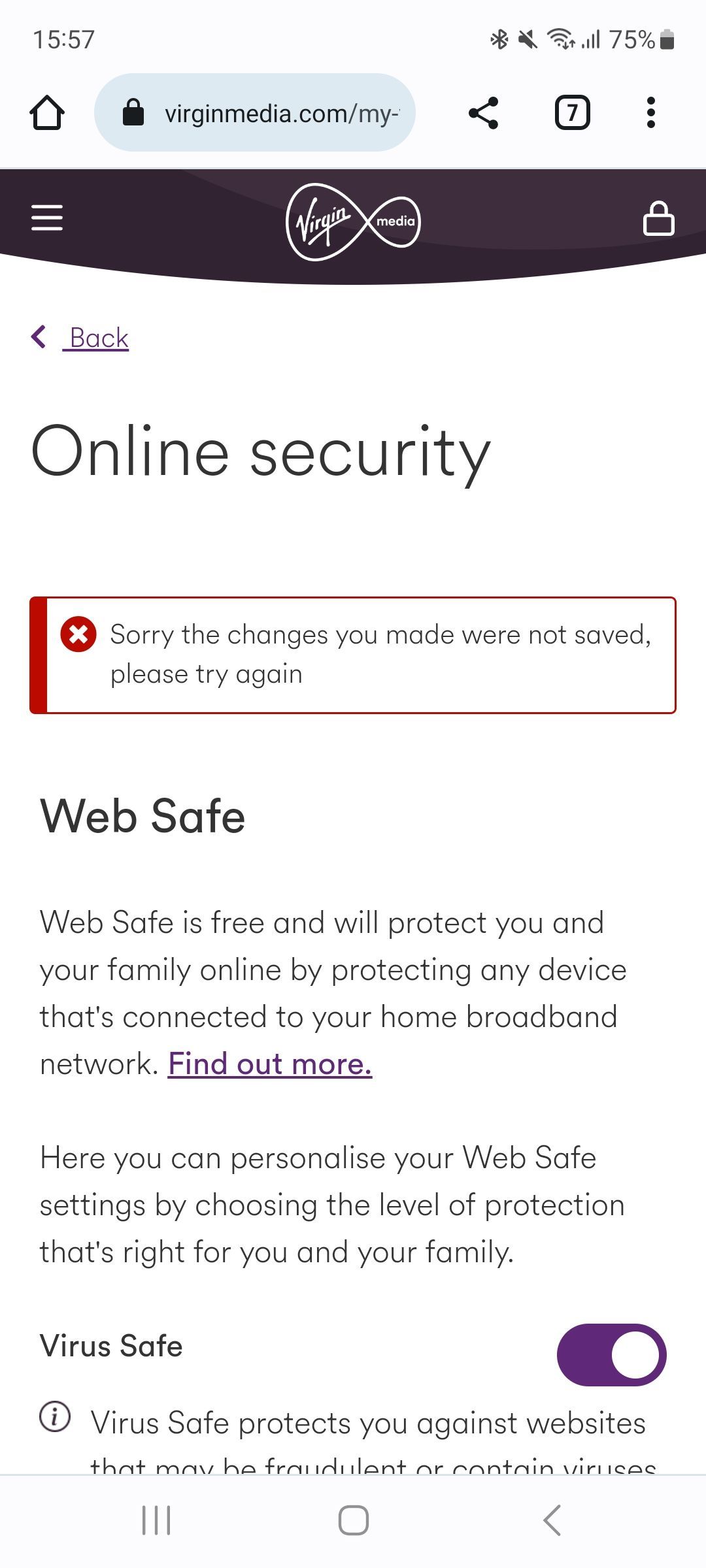
Task: Tap the red error cross icon
Action: (78, 634)
